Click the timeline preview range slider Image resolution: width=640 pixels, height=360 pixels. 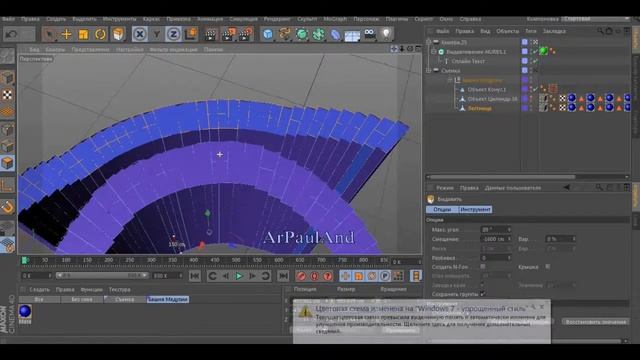102,276
